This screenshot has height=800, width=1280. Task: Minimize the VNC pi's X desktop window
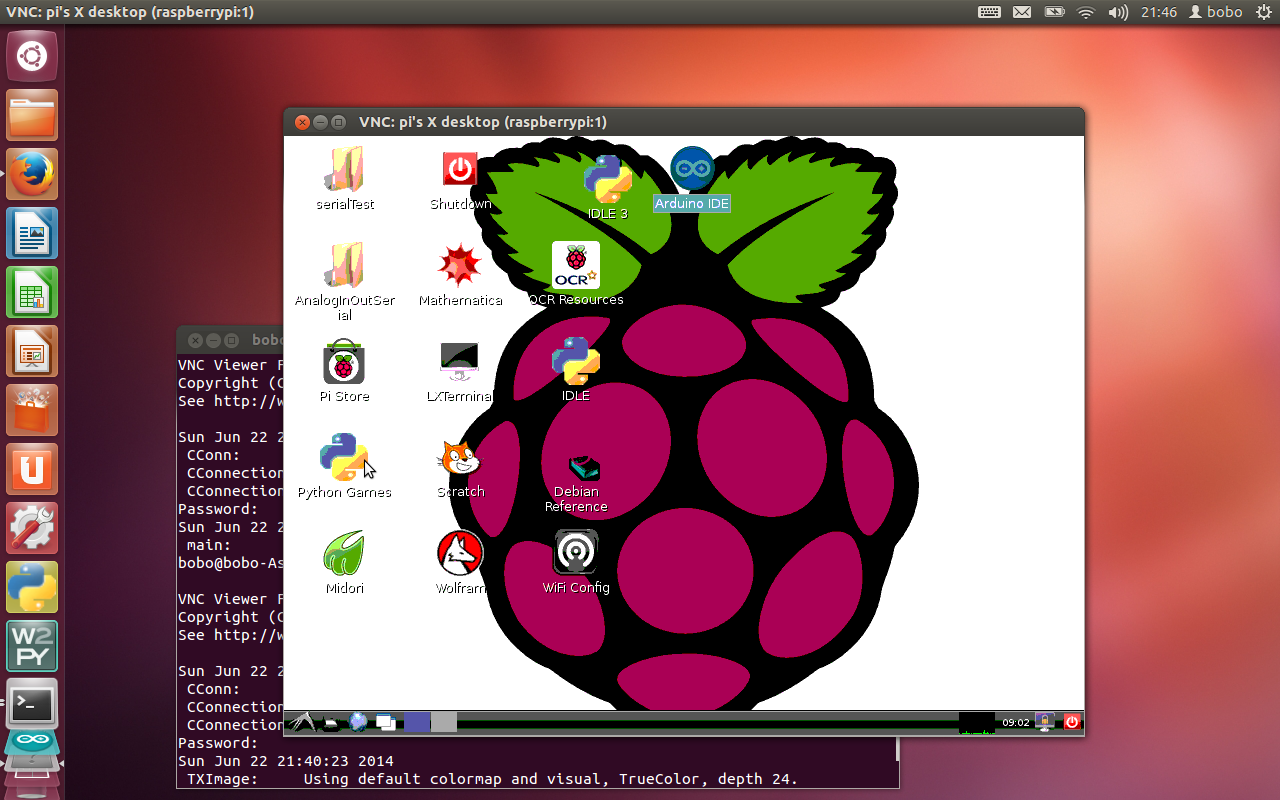pyautogui.click(x=320, y=122)
